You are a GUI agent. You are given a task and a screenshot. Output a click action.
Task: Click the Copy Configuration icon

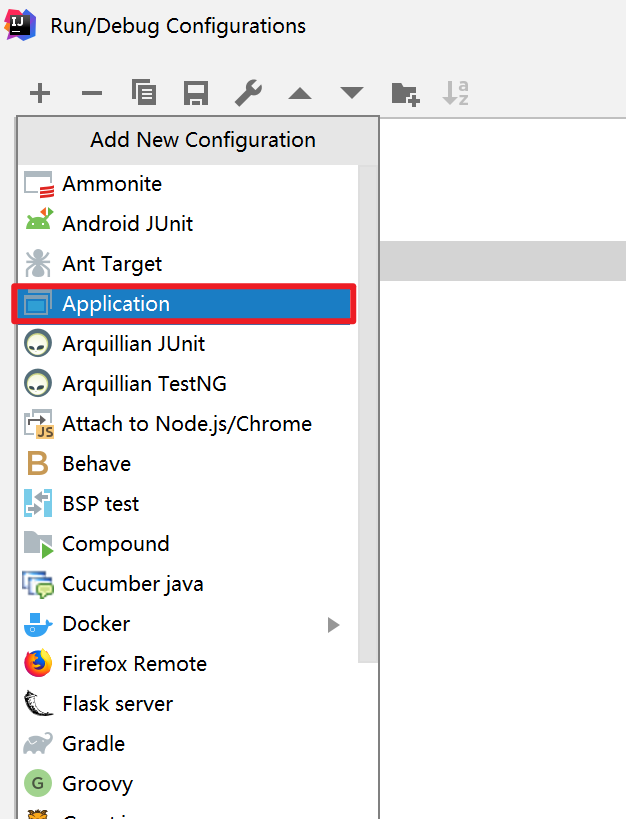(144, 94)
